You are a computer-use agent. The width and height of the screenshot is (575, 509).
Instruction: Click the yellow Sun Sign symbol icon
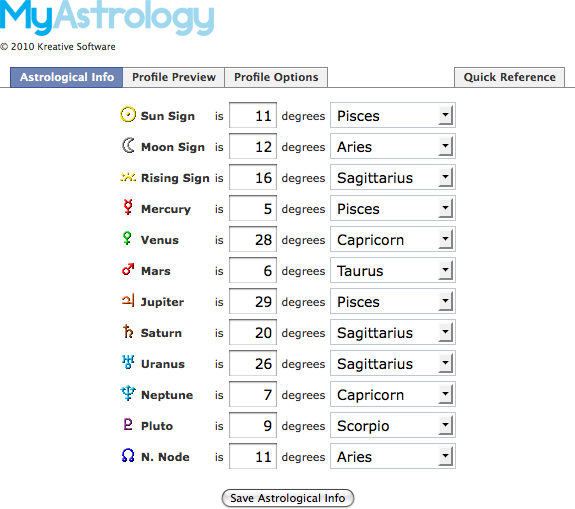(128, 114)
